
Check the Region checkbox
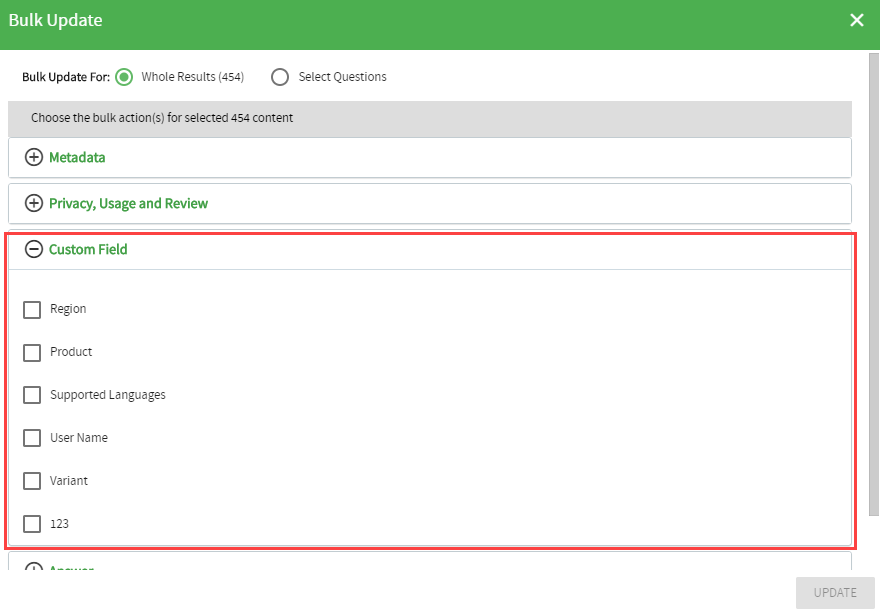click(32, 309)
